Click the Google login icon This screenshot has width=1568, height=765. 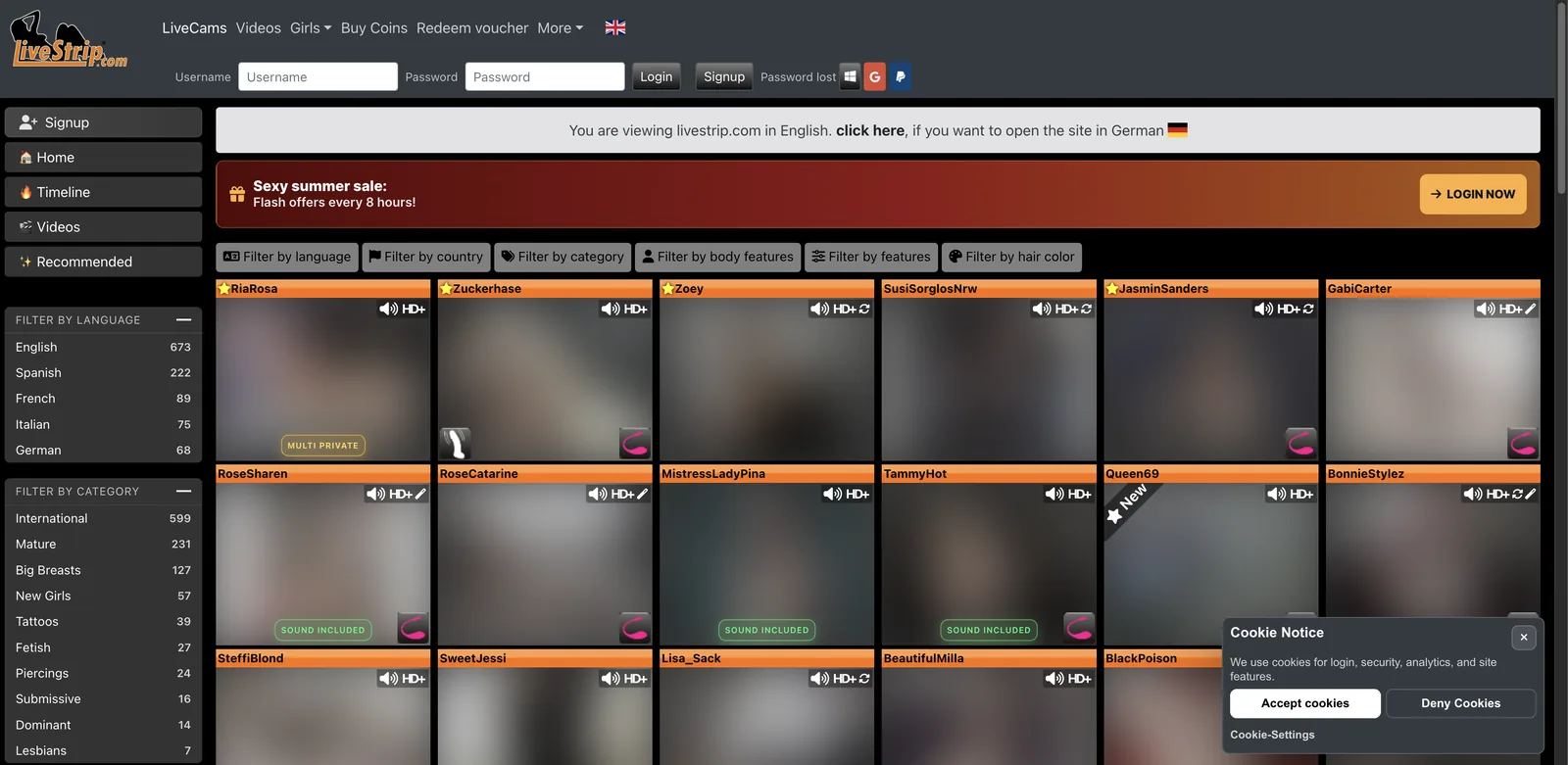click(x=875, y=76)
